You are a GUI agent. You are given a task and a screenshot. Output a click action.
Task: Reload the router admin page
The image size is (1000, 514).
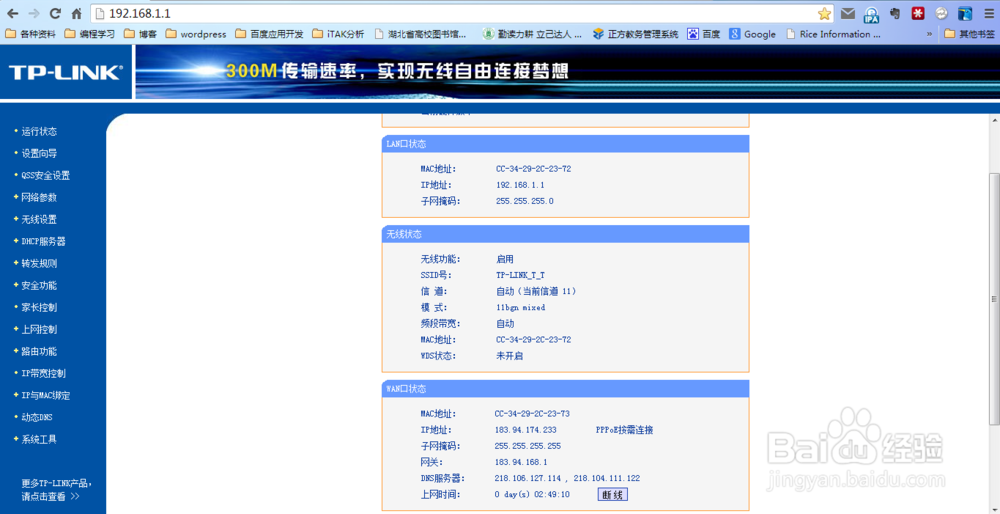tap(55, 13)
